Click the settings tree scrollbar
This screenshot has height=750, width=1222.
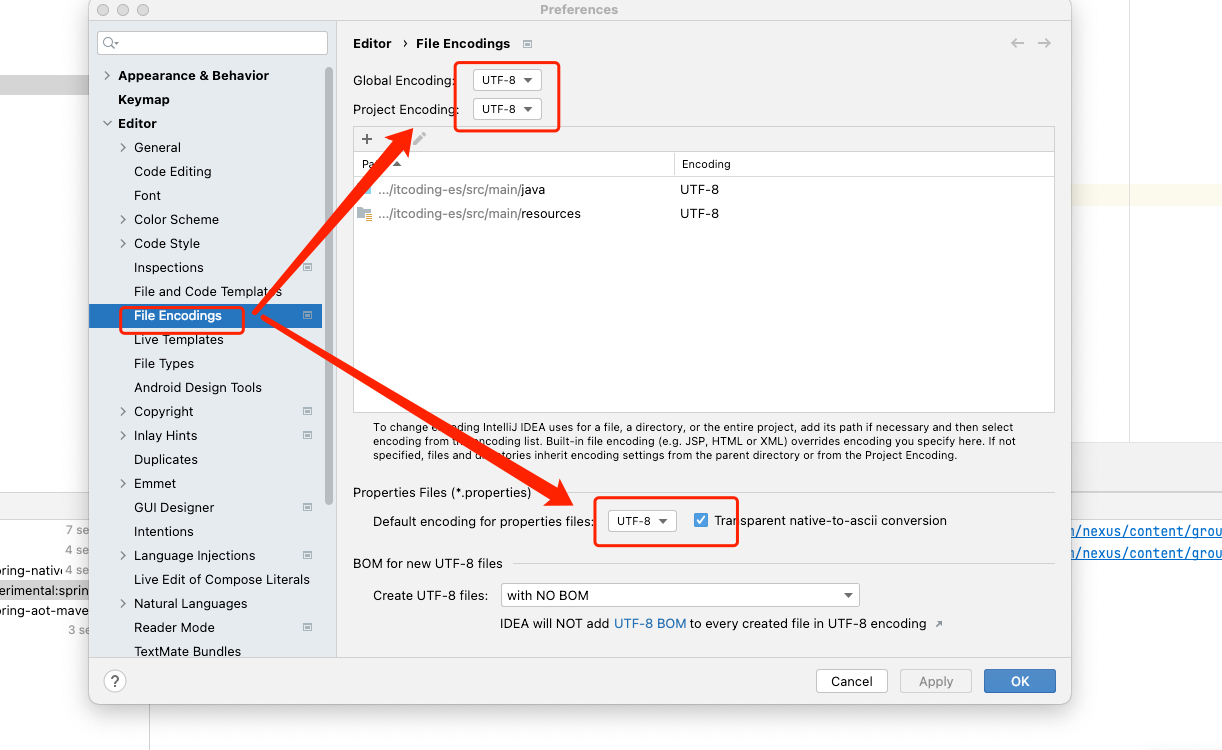(328, 285)
